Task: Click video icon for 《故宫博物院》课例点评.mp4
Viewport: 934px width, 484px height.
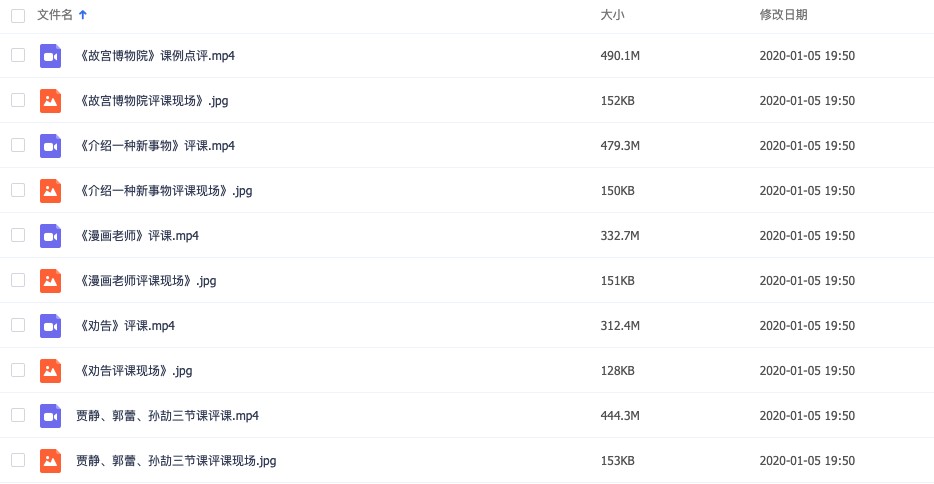Action: (50, 55)
